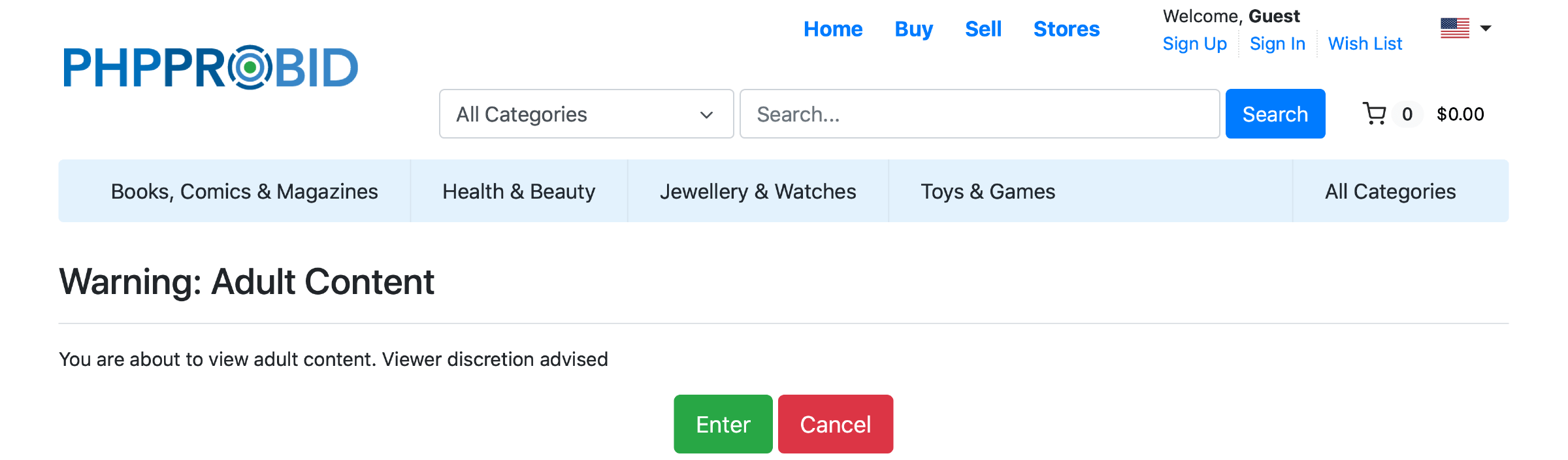
Task: Open the Toys & Games category
Action: pyautogui.click(x=988, y=191)
